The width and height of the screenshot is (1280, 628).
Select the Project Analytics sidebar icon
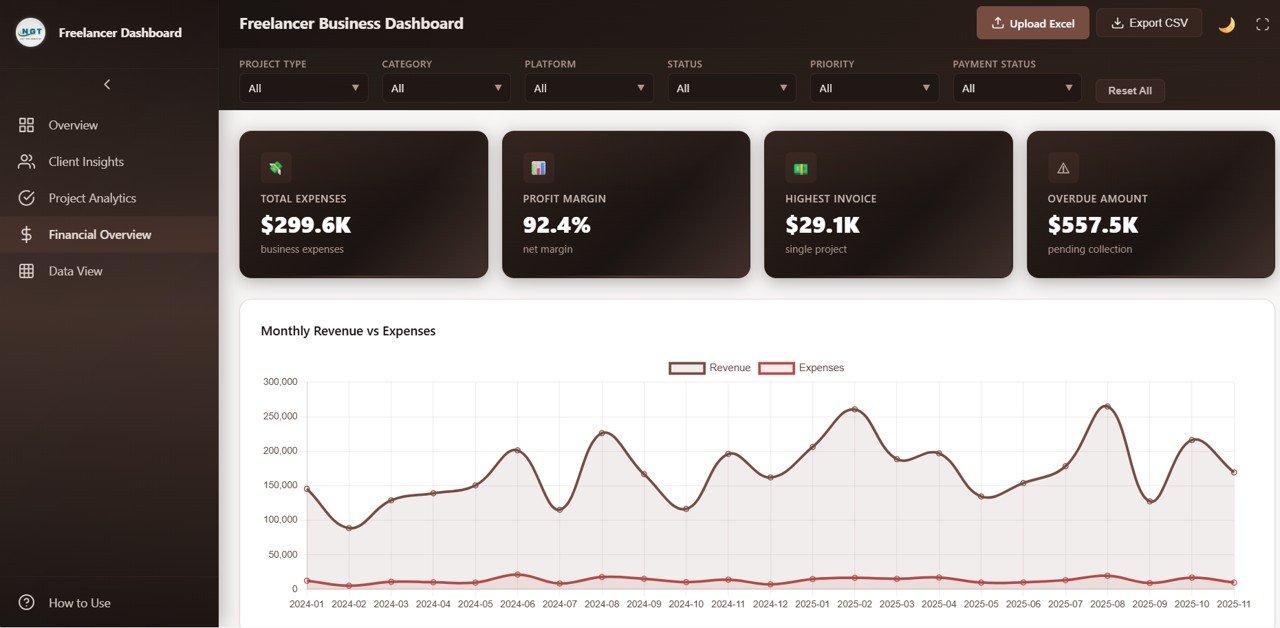coord(26,198)
